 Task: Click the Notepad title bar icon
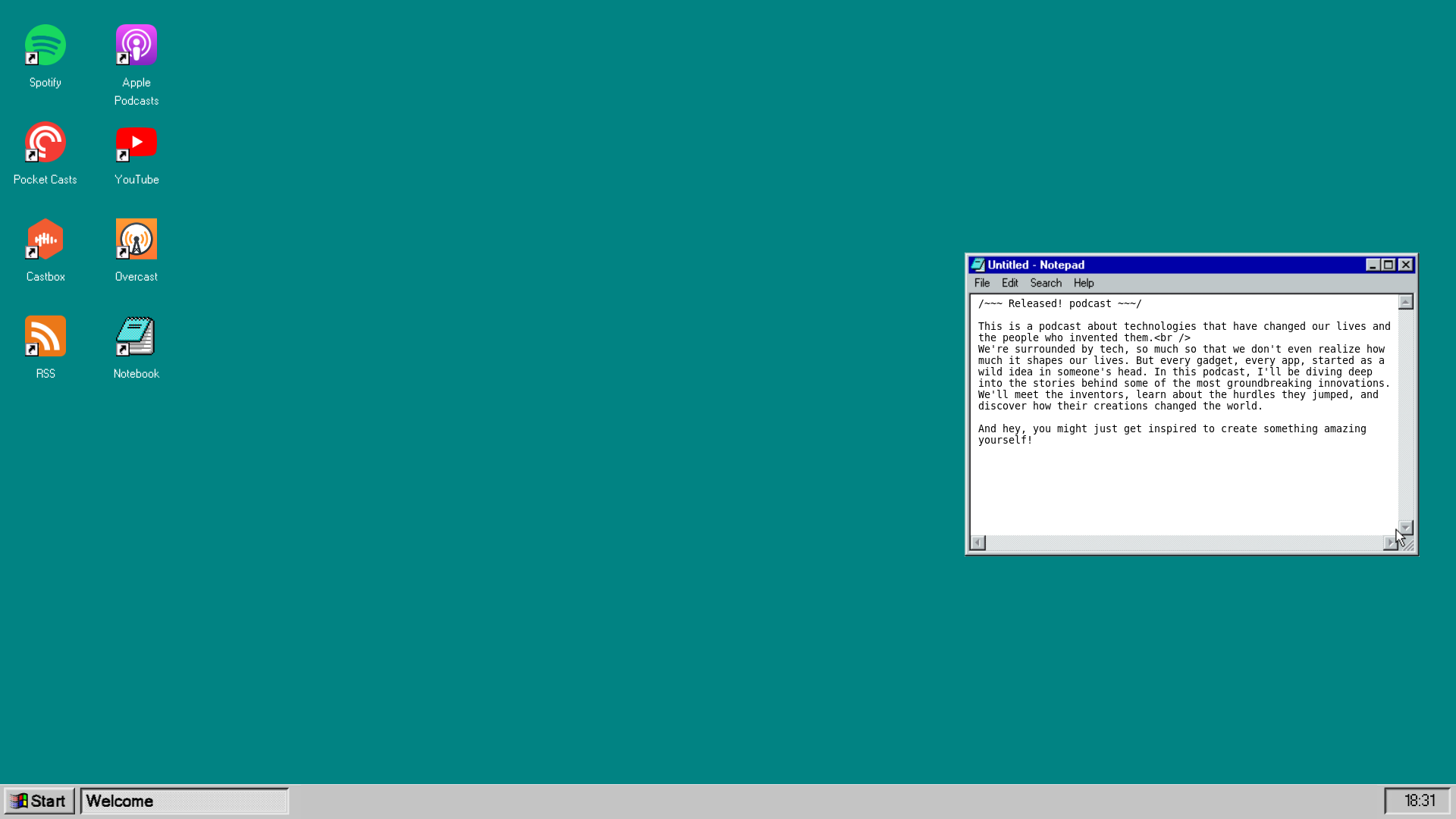977,265
